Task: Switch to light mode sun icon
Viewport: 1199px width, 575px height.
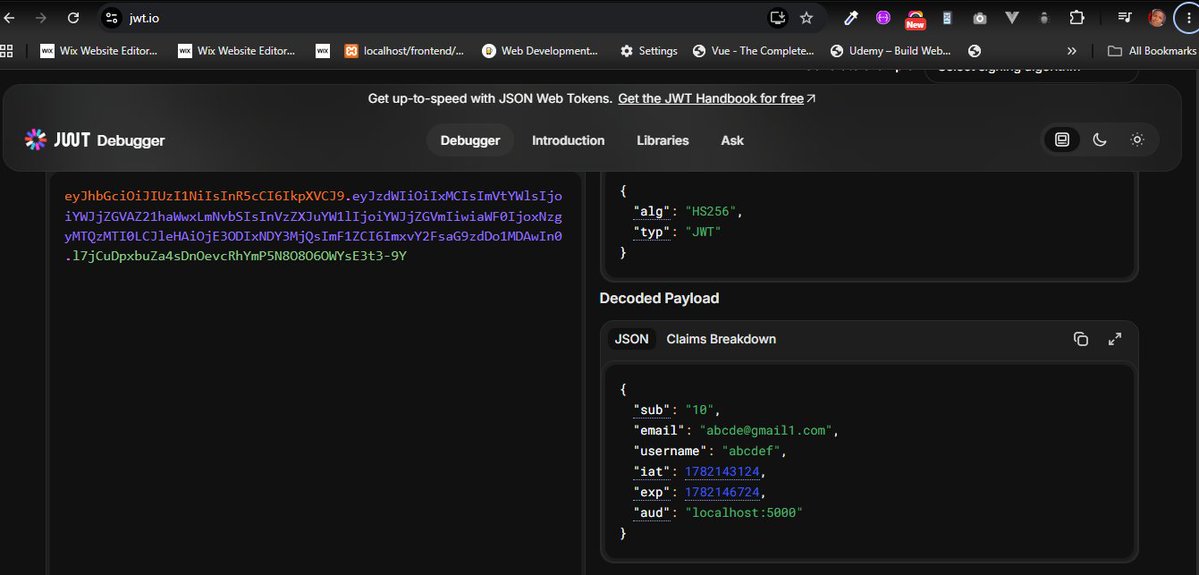Action: (1137, 140)
